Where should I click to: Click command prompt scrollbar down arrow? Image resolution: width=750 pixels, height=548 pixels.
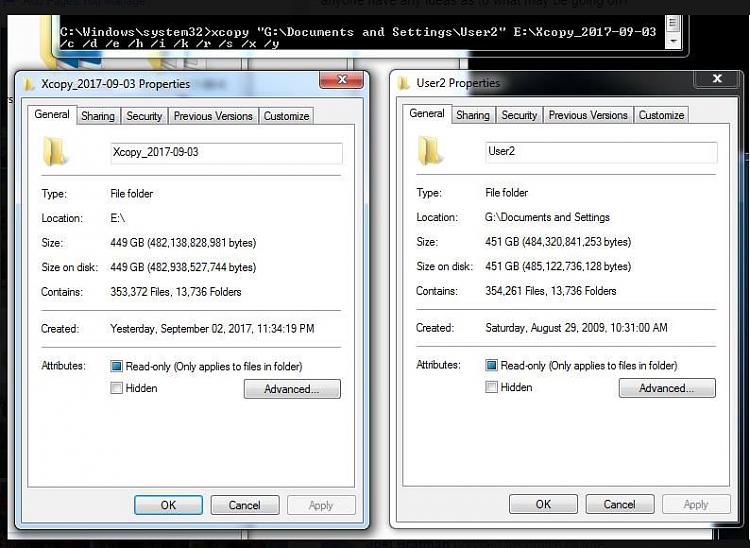673,41
